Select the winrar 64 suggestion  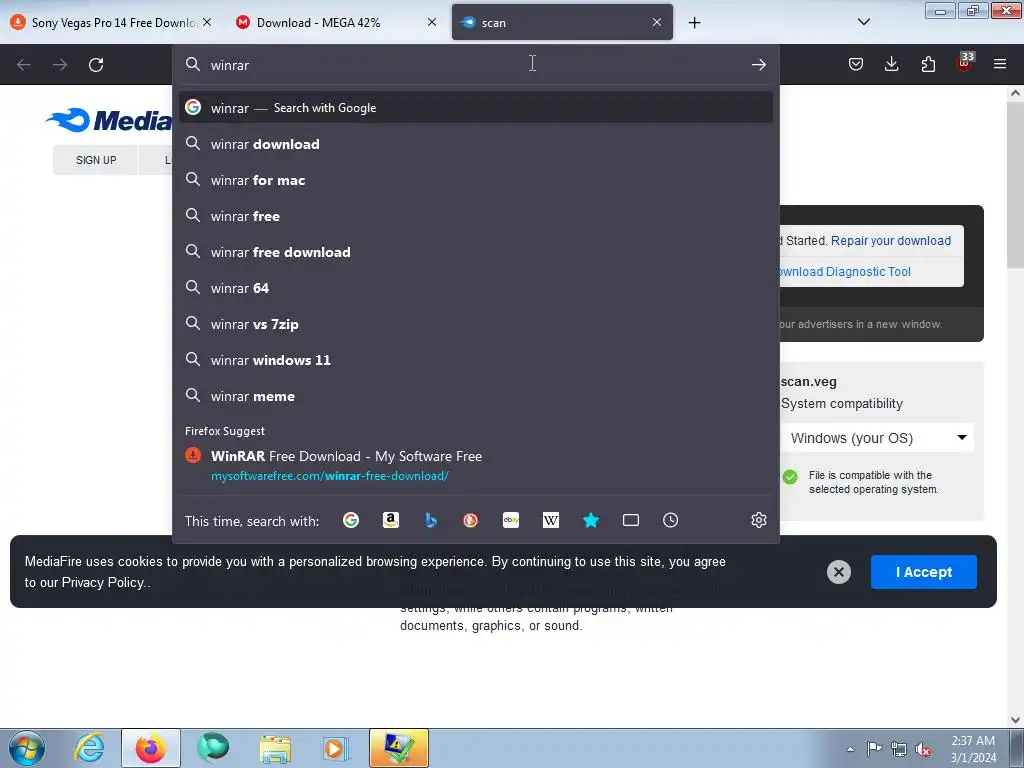pos(475,287)
